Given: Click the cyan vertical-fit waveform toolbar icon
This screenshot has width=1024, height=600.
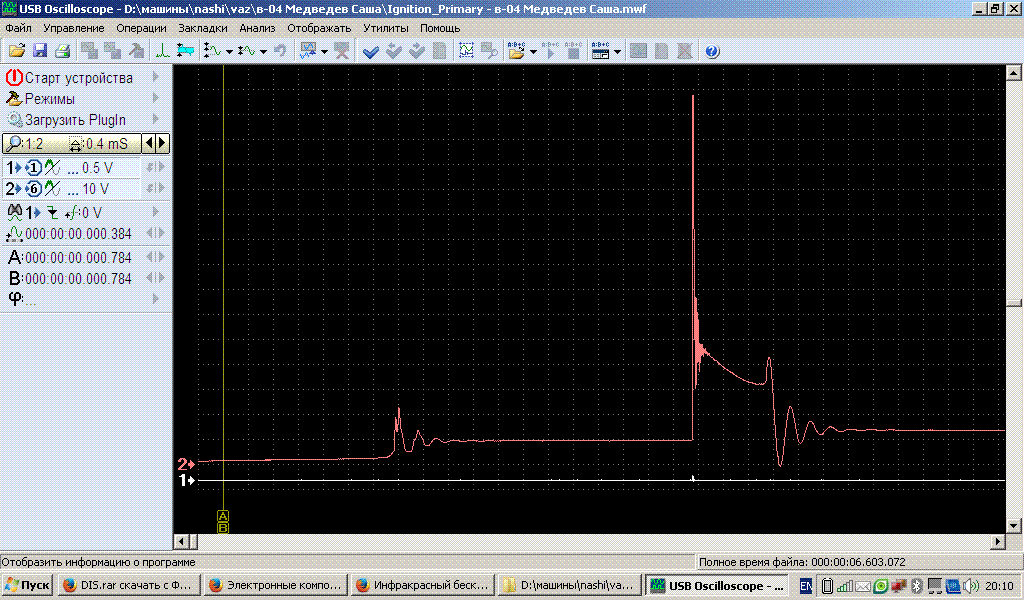Looking at the screenshot, I should click(185, 51).
